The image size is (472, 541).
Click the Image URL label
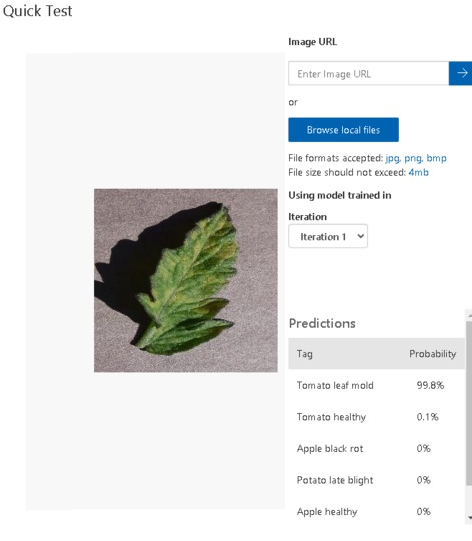[312, 42]
